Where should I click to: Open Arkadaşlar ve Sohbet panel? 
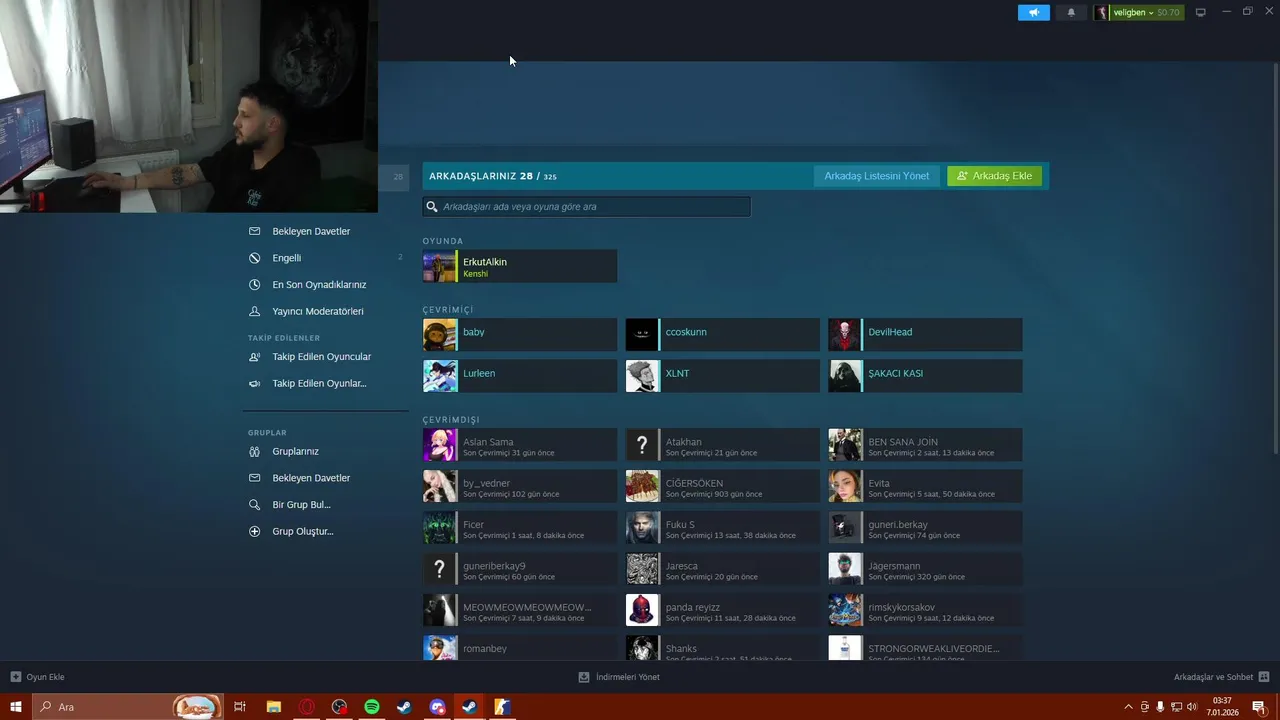click(x=1221, y=677)
